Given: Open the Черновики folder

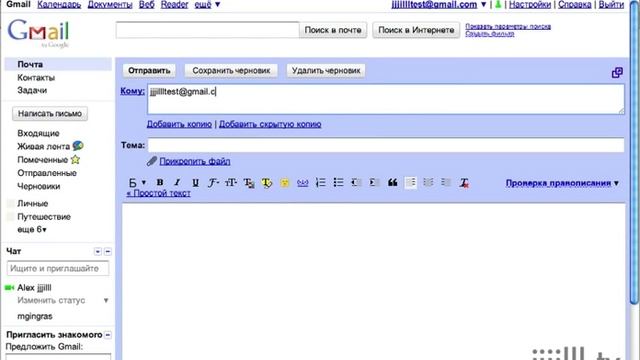Looking at the screenshot, I should (x=39, y=186).
